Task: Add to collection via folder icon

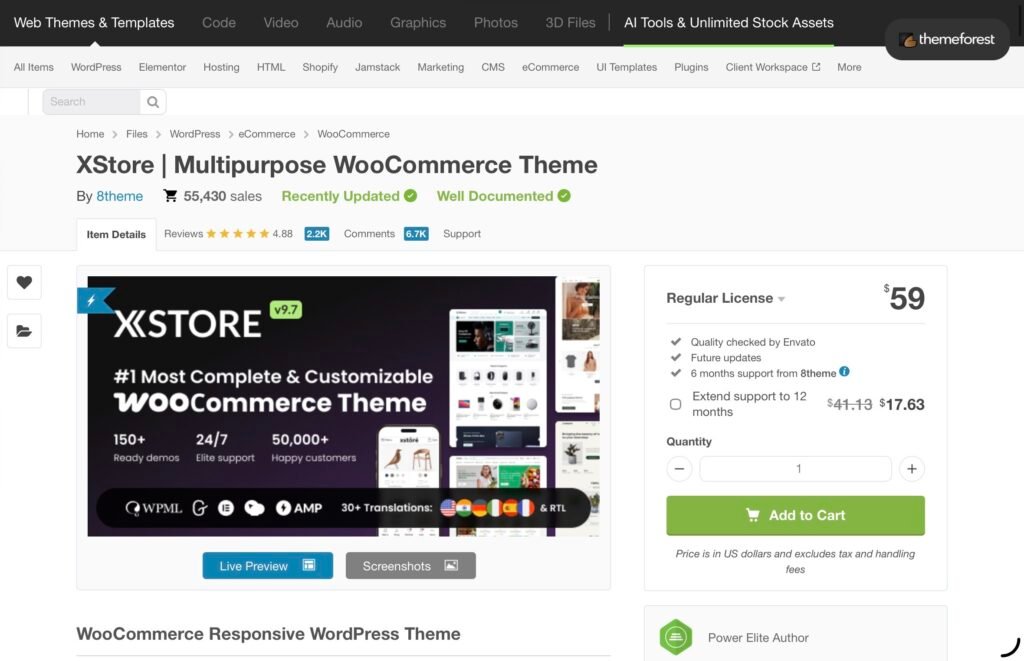Action: coord(24,330)
